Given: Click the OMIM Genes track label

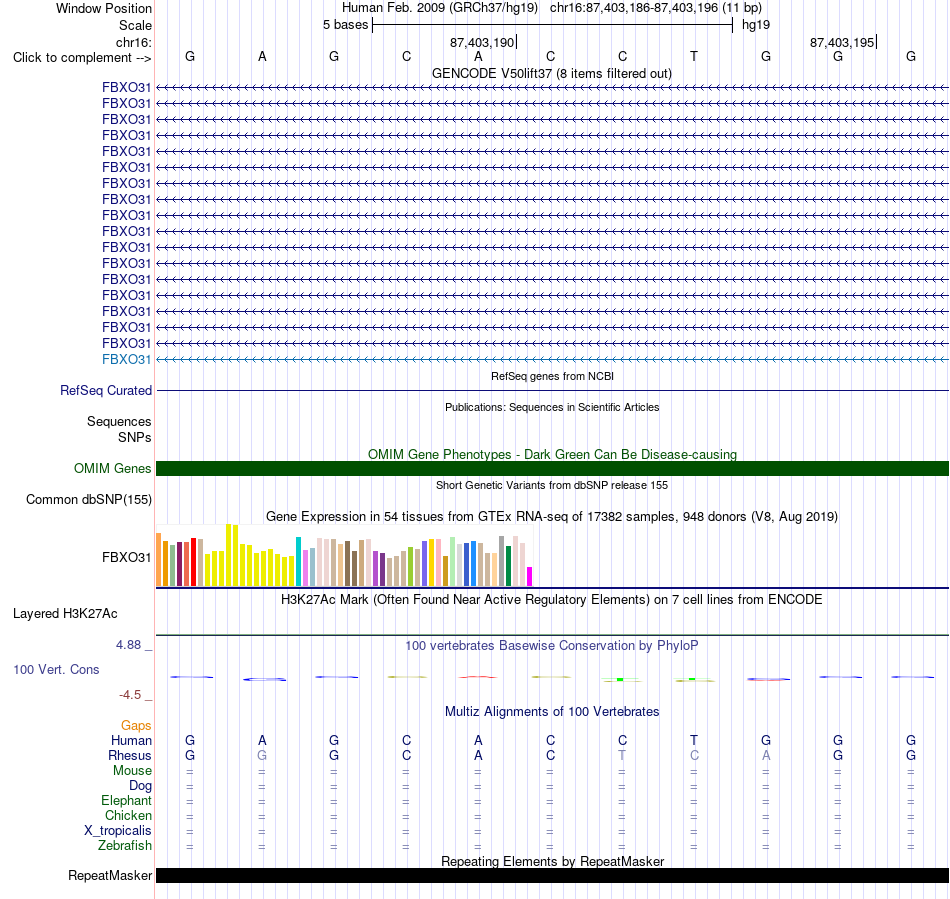Looking at the screenshot, I should pyautogui.click(x=112, y=468).
